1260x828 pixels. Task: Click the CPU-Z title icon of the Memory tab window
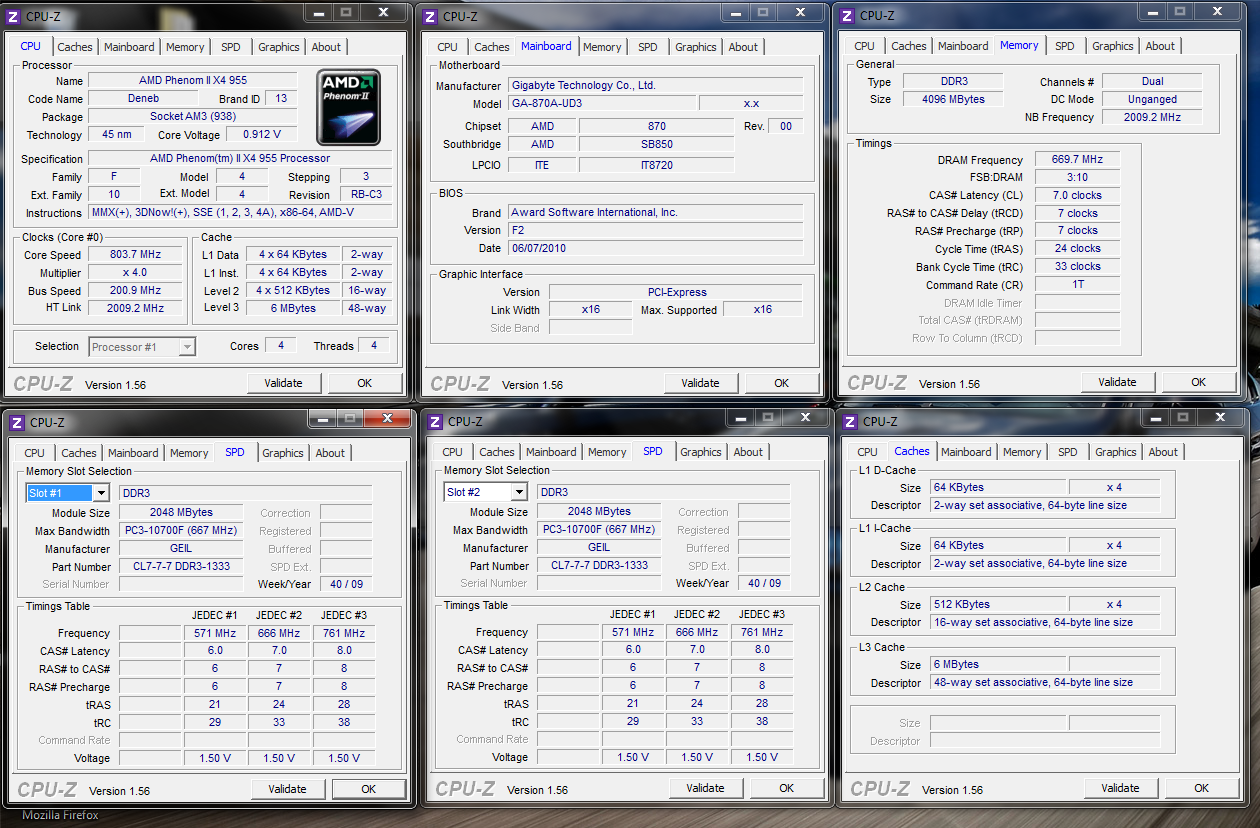[x=847, y=15]
